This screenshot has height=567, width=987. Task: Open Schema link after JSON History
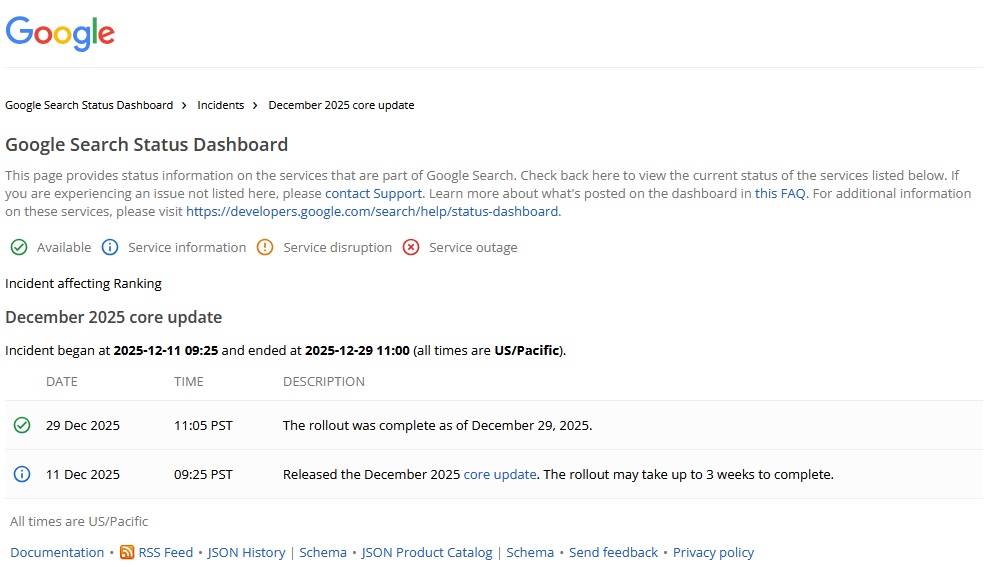point(323,553)
